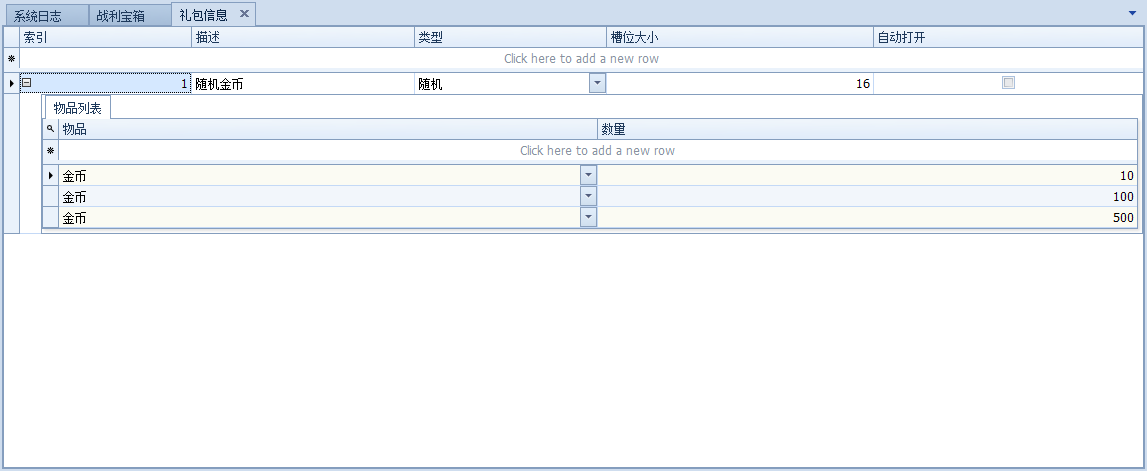Close the 礼包信息 tab
This screenshot has width=1147, height=471.
click(x=244, y=14)
